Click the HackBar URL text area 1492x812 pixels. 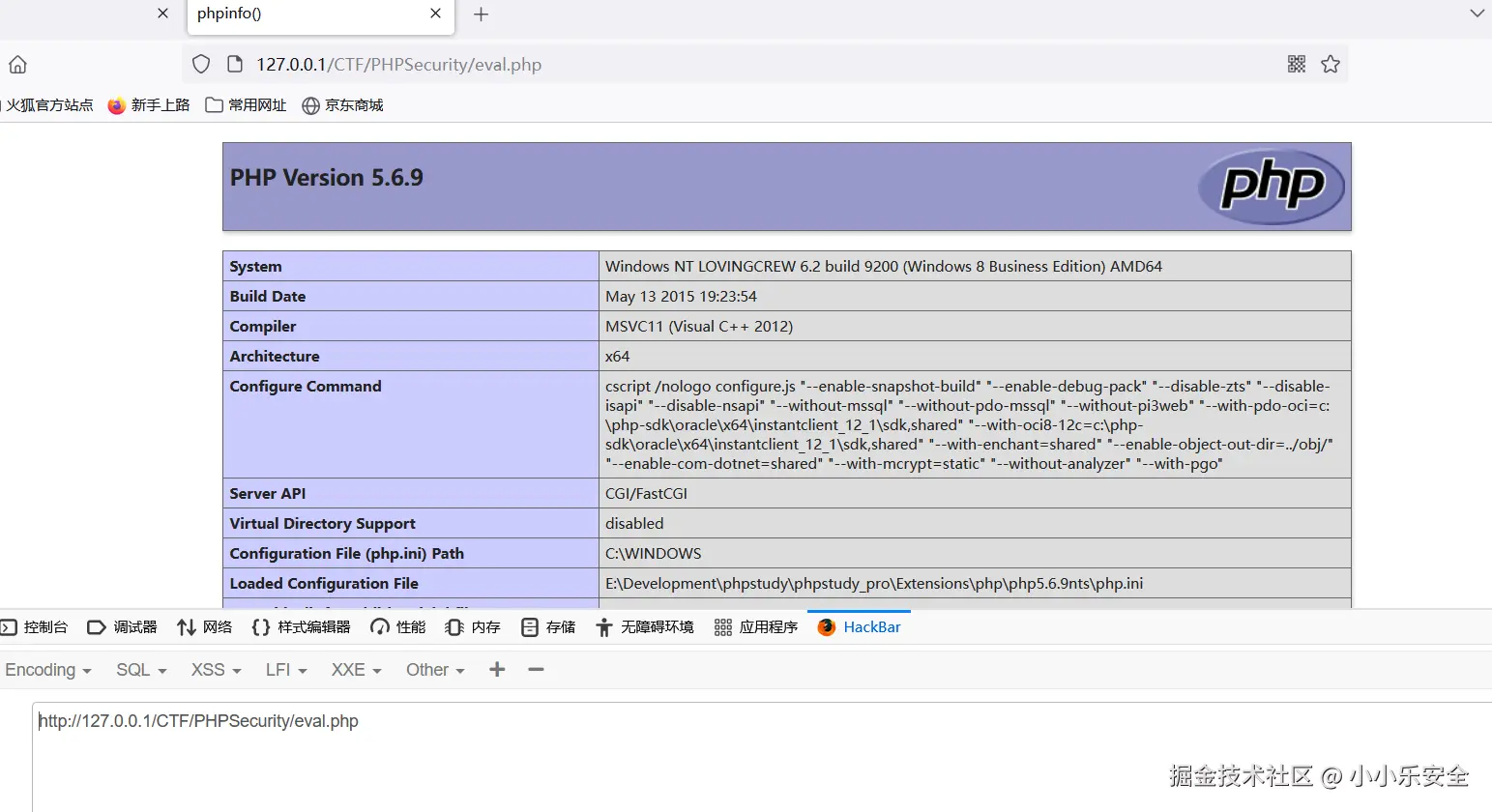(762, 757)
